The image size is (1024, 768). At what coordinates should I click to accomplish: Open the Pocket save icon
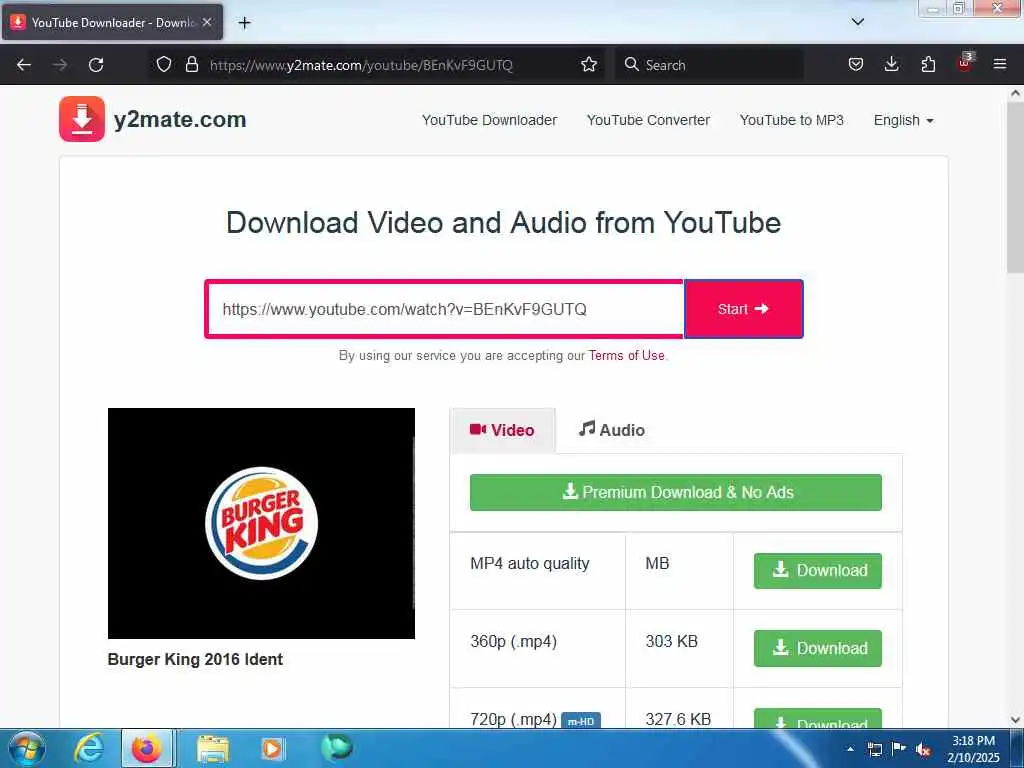[856, 64]
